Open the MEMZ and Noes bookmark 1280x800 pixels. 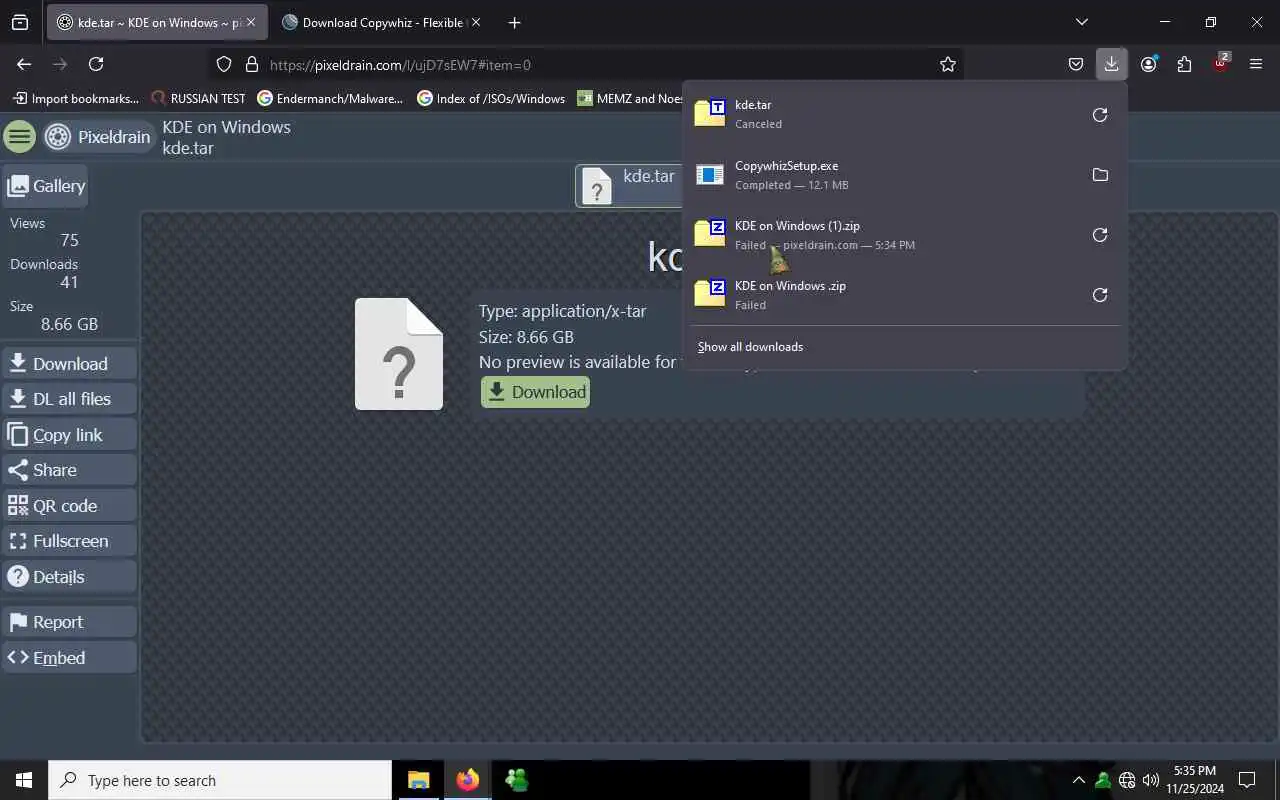tap(630, 98)
